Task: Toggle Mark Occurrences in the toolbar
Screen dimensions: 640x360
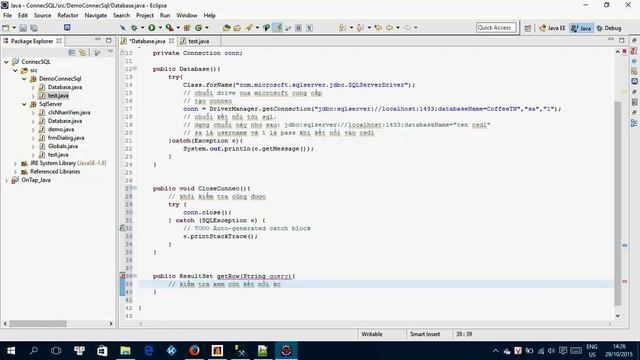Action: (x=278, y=28)
